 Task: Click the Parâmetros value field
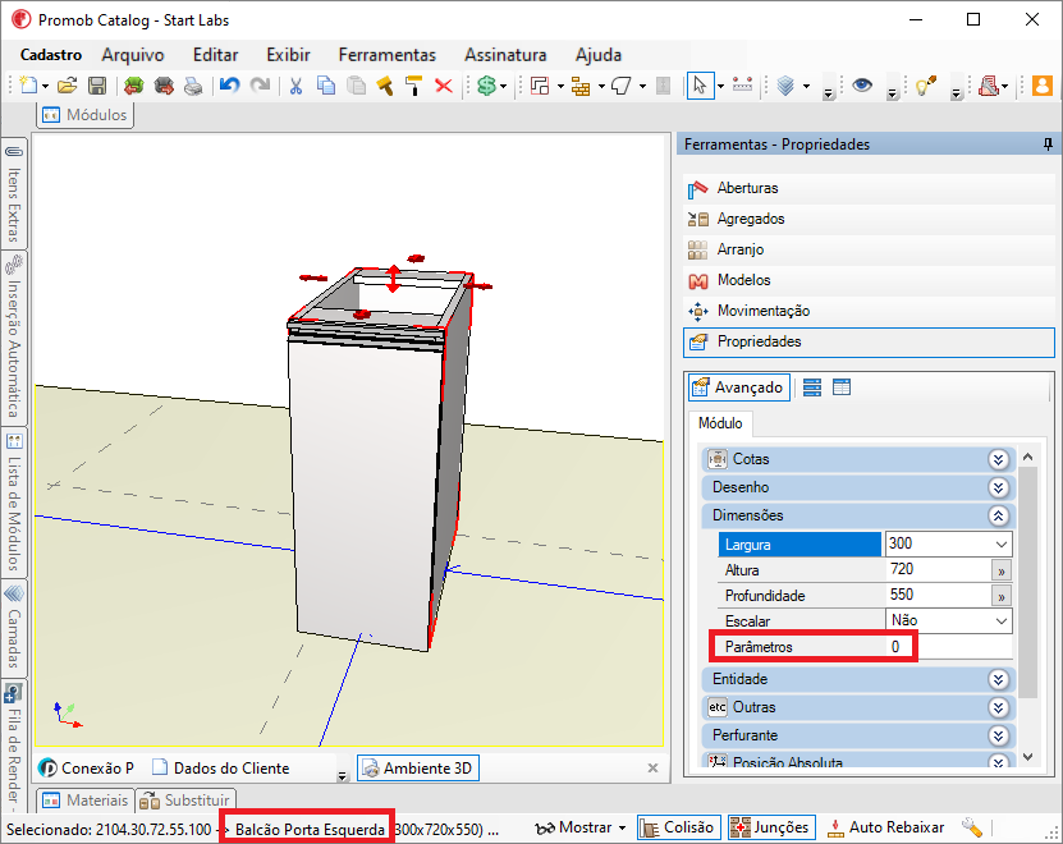click(949, 647)
